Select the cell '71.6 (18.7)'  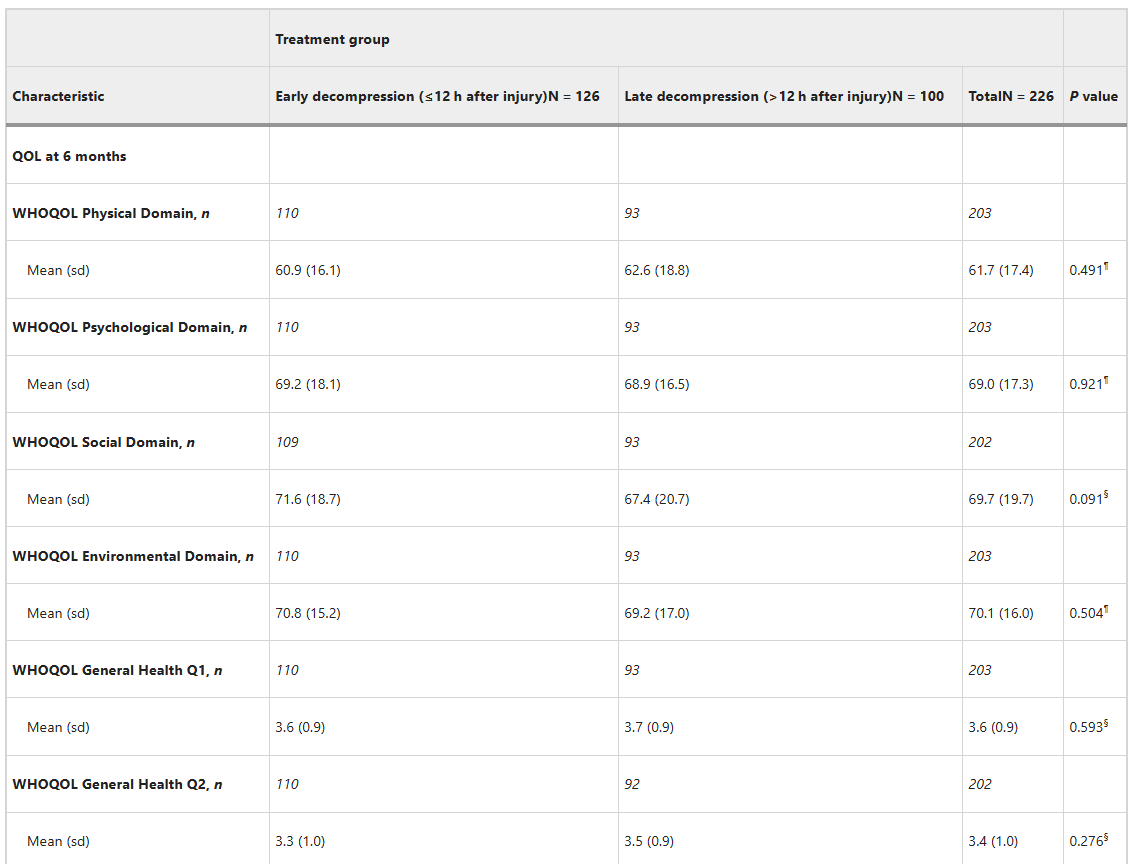click(x=308, y=499)
